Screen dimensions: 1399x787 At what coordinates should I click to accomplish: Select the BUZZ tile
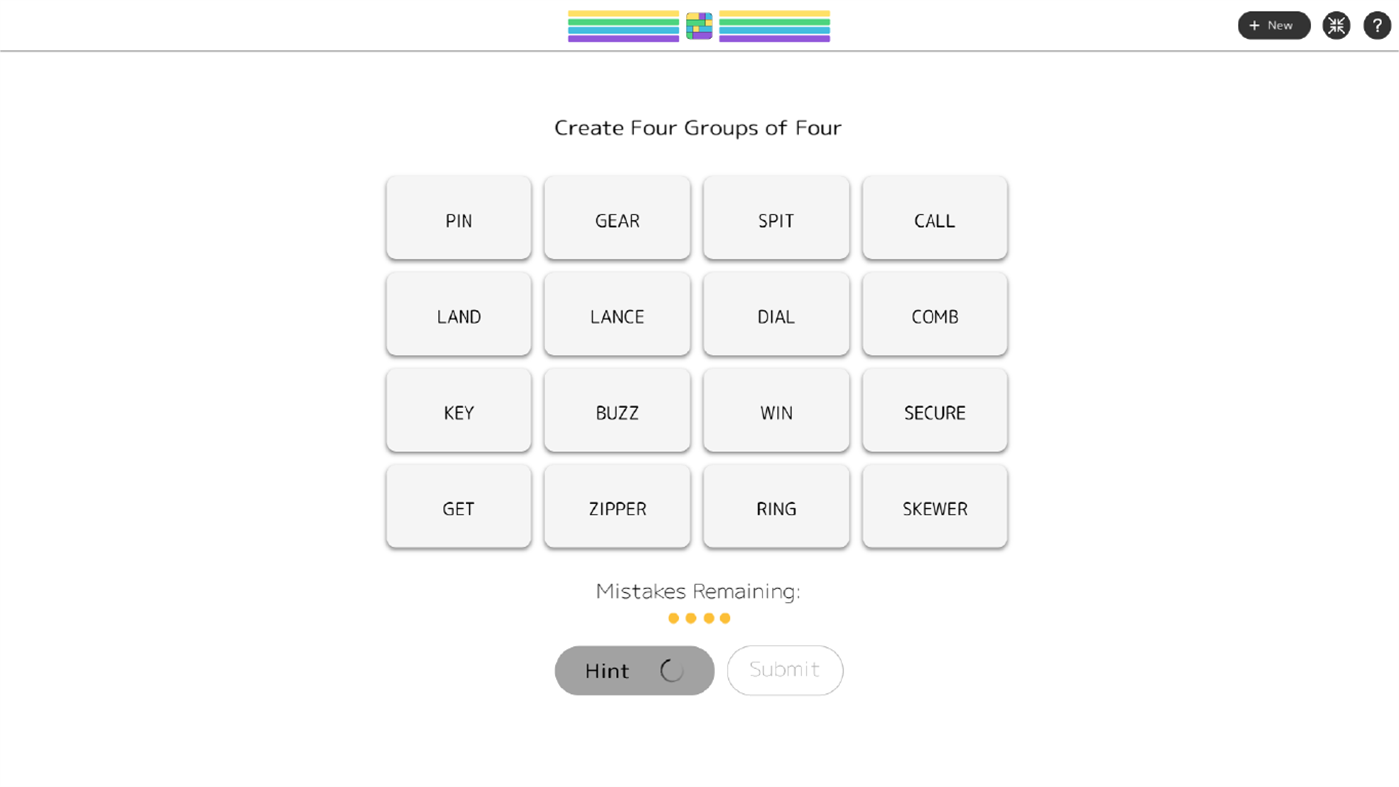[617, 412]
